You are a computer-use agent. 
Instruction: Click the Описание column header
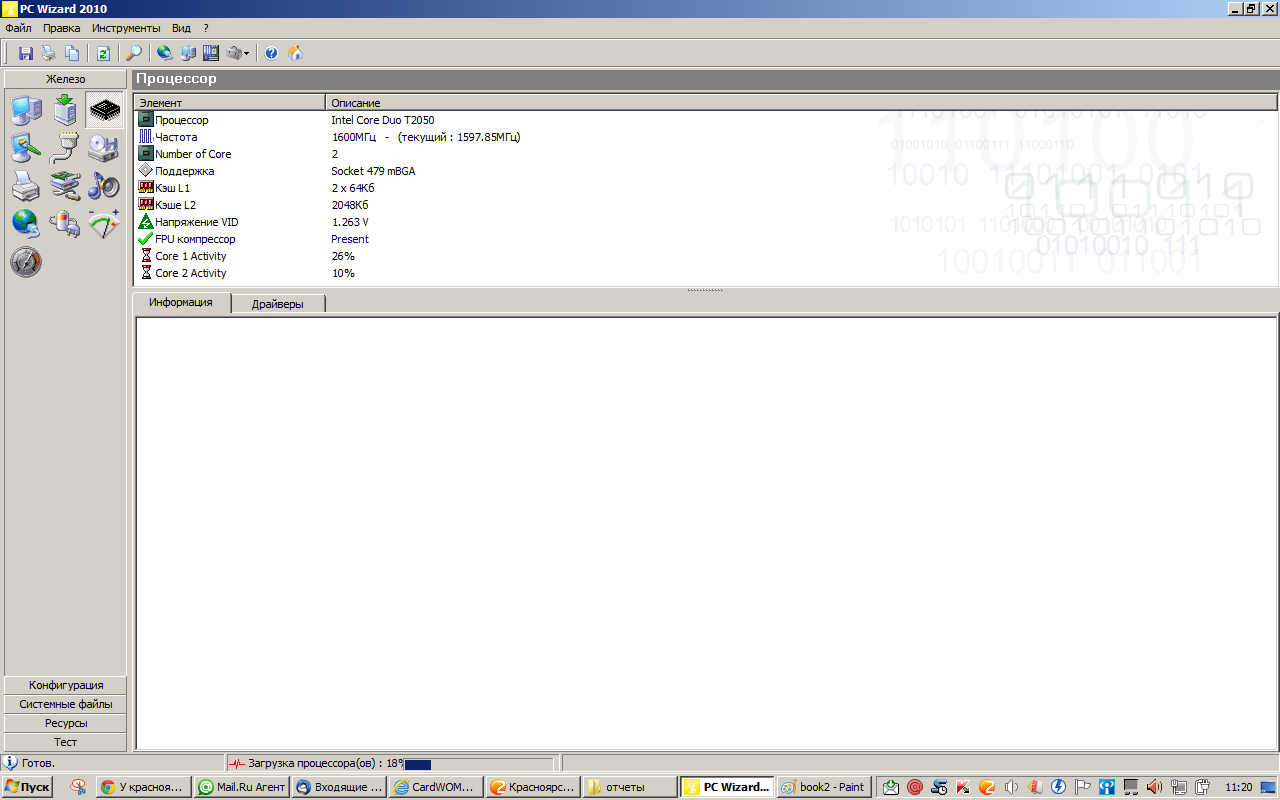click(801, 103)
